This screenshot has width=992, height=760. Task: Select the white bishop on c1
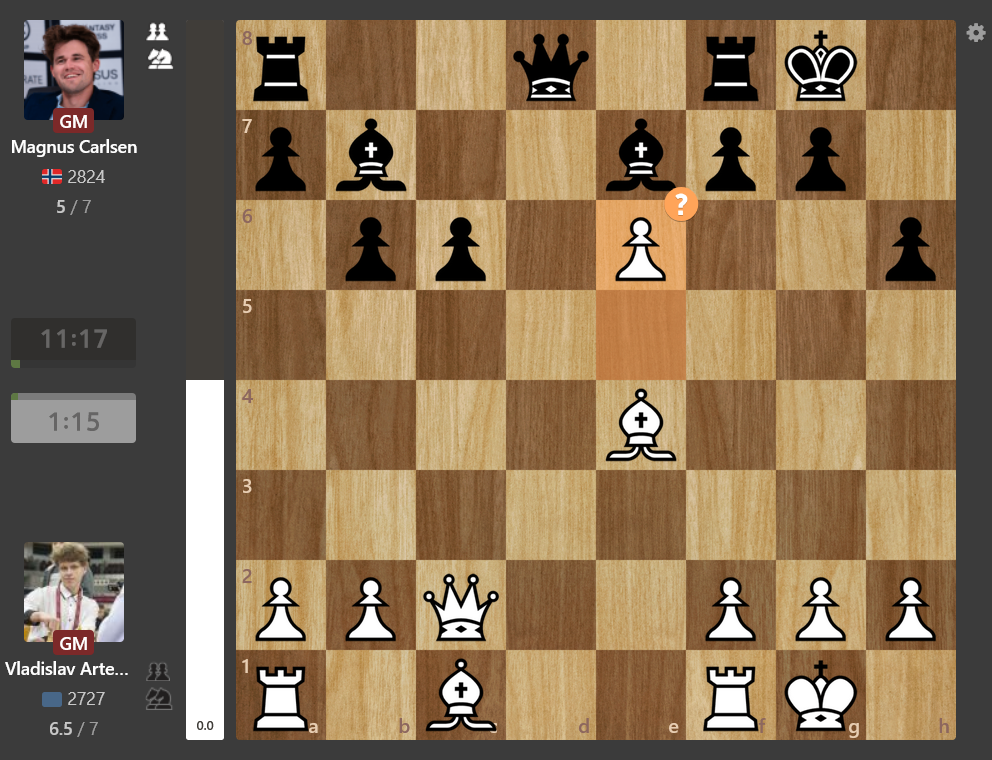(x=461, y=695)
